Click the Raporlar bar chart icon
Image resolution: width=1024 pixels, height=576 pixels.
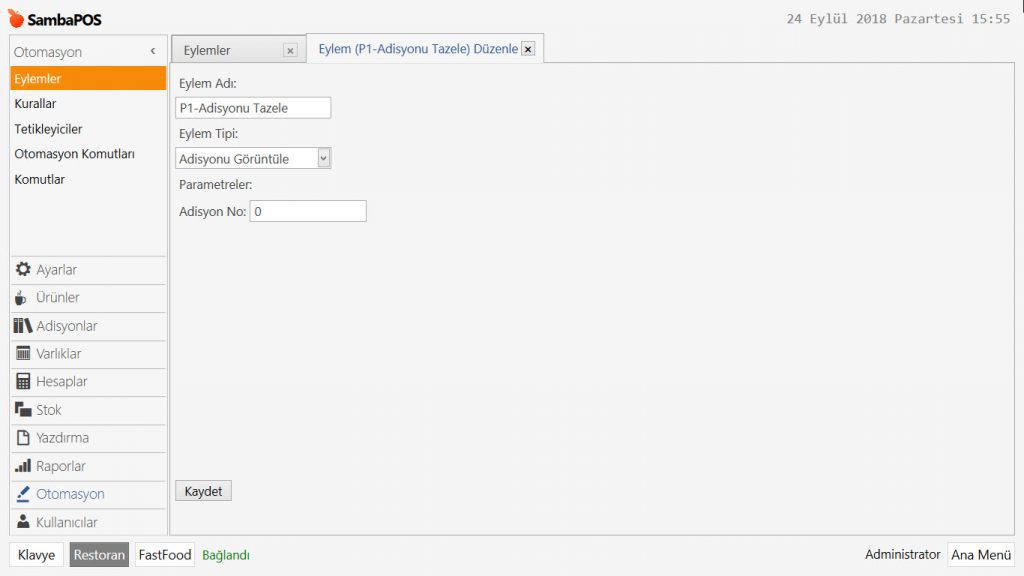tap(23, 466)
